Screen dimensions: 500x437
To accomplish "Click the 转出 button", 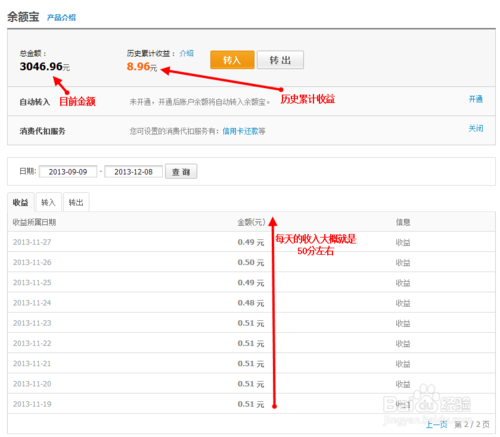I will 280,60.
